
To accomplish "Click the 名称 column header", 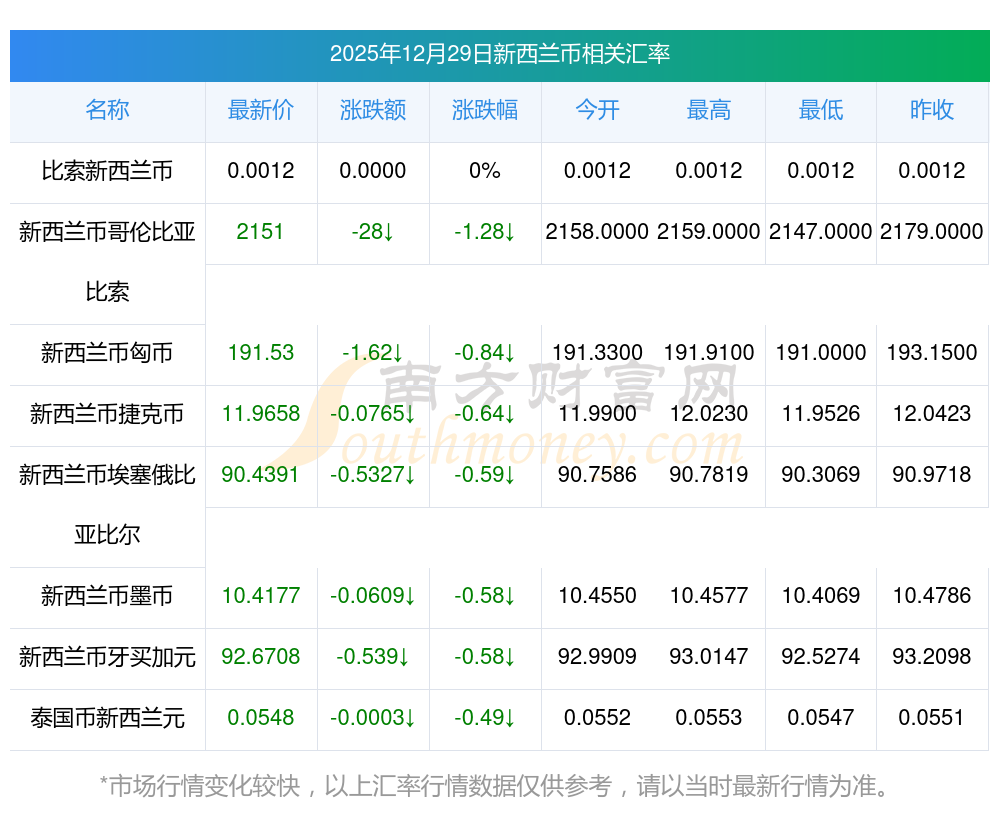I will 107,110.
